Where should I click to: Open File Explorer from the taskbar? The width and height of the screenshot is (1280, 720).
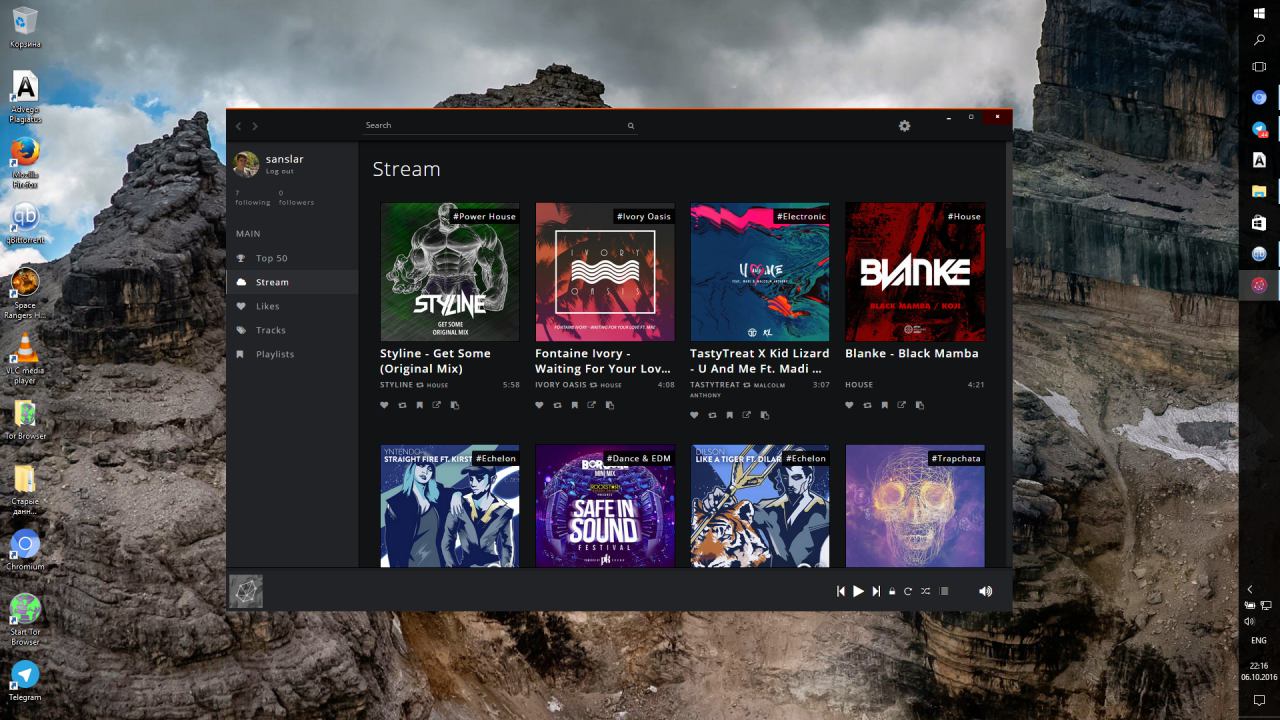tap(1260, 191)
